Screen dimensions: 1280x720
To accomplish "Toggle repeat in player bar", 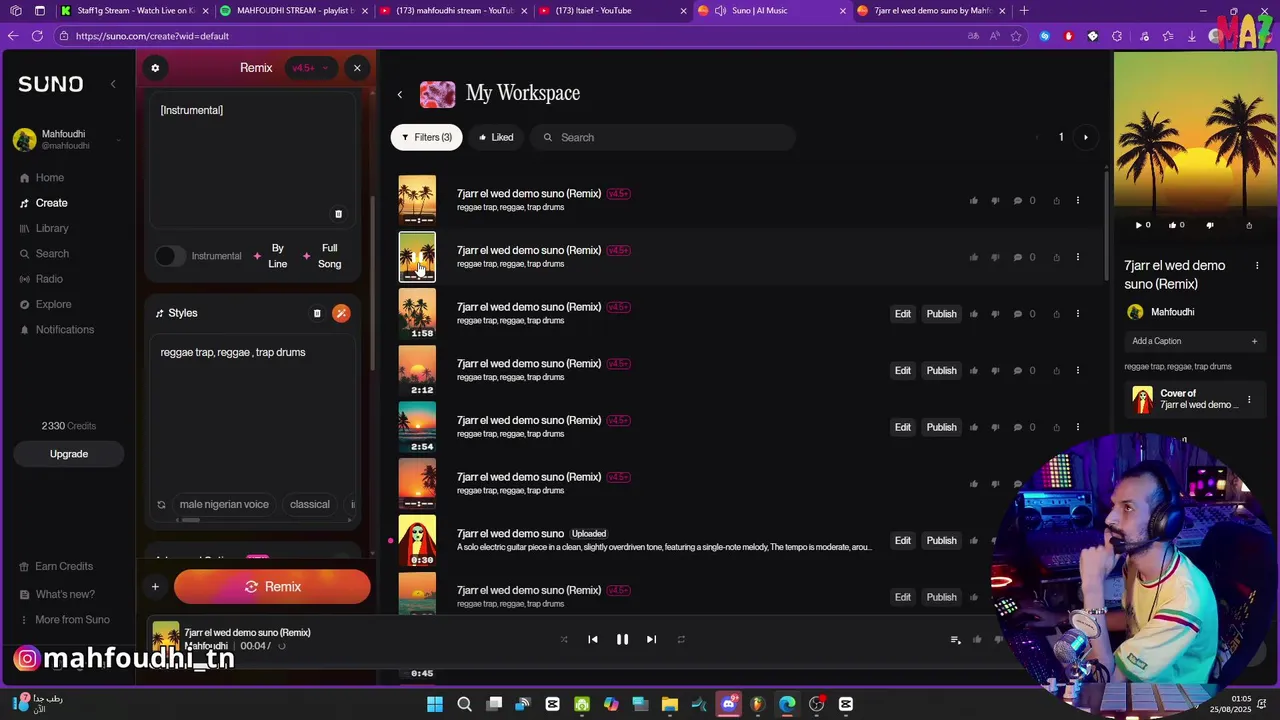I will coord(681,639).
